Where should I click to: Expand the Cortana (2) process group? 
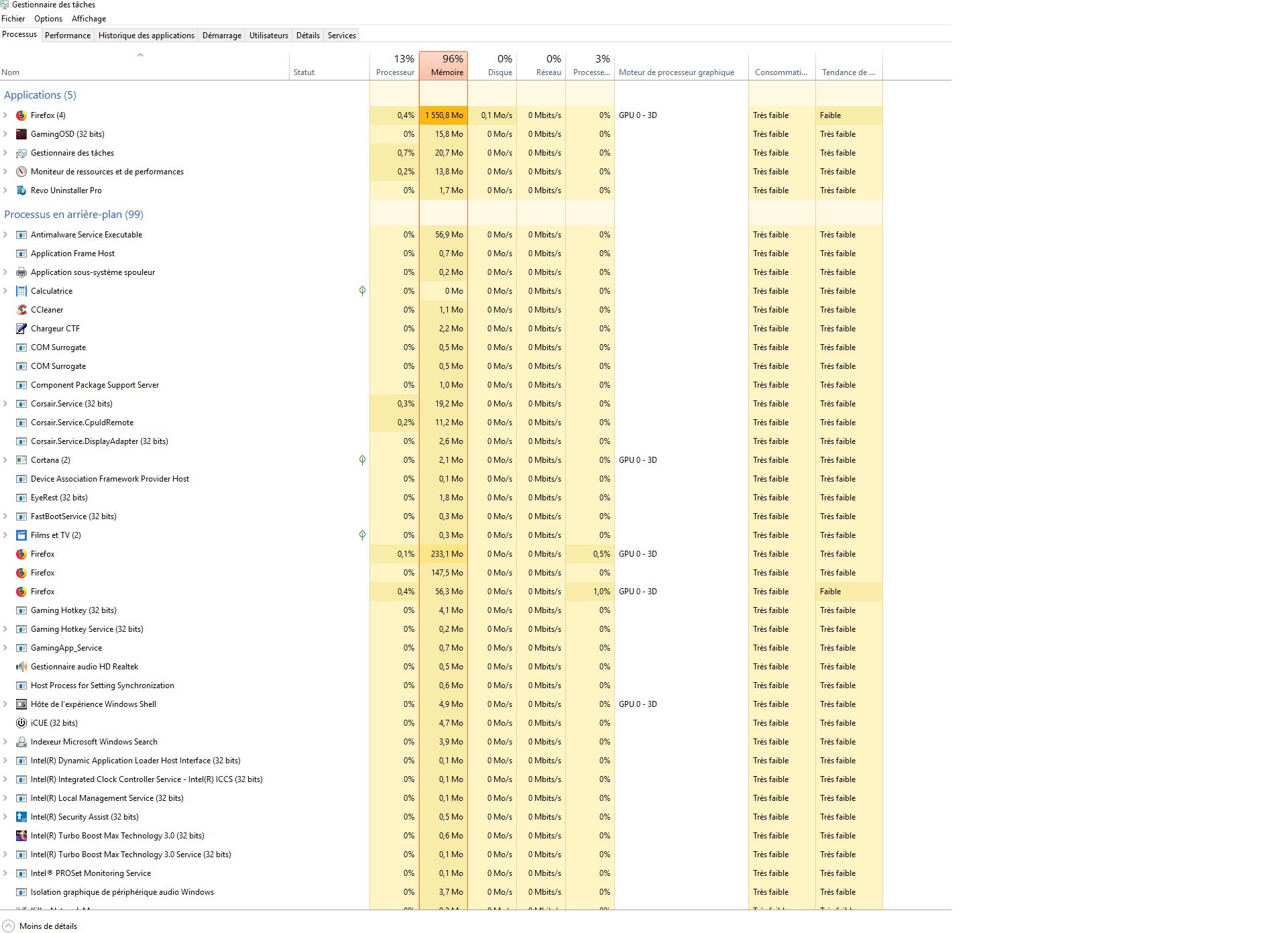pyautogui.click(x=5, y=460)
